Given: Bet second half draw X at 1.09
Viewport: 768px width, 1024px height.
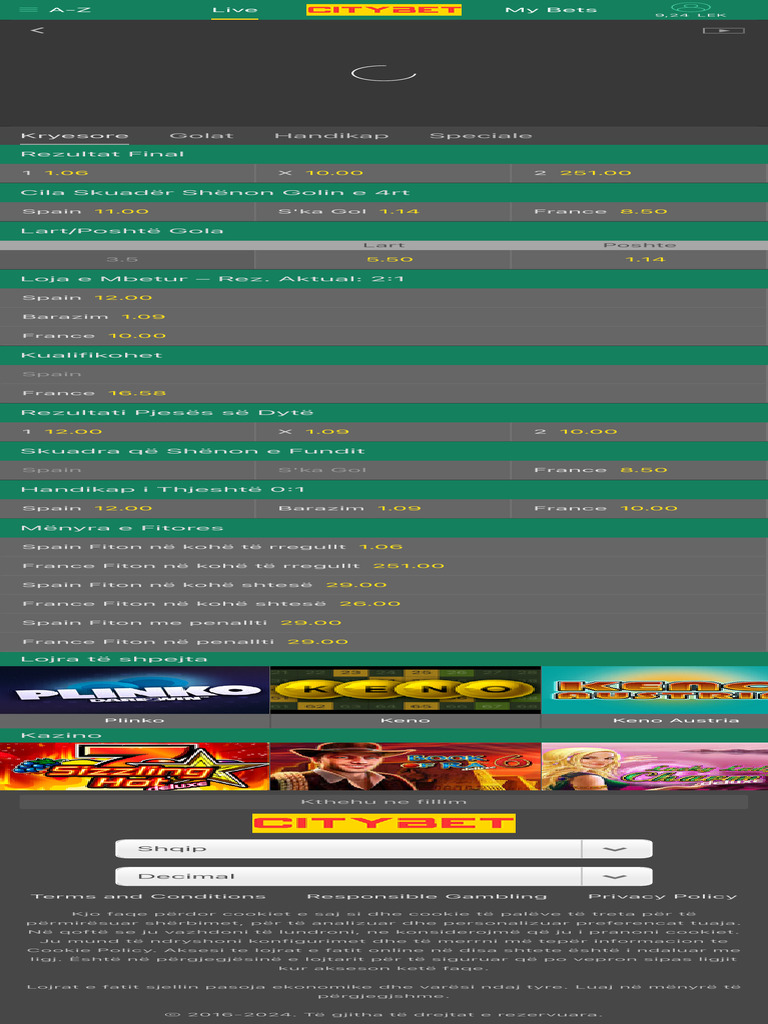Looking at the screenshot, I should pos(383,431).
